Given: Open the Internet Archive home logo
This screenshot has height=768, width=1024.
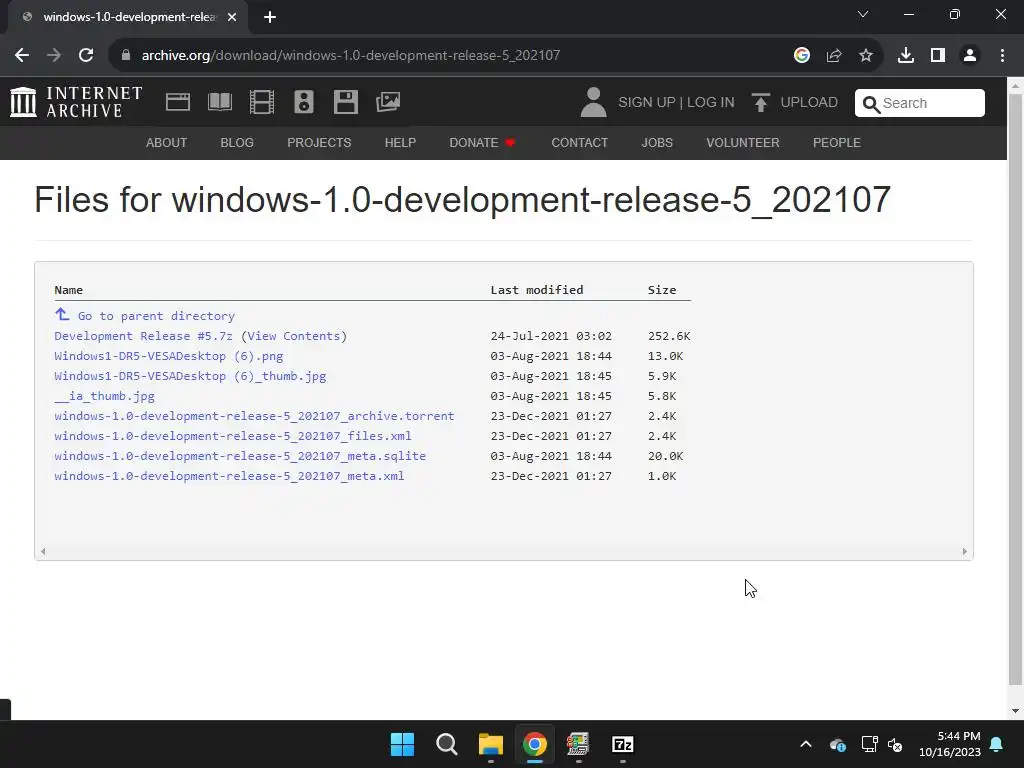Looking at the screenshot, I should pos(76,103).
